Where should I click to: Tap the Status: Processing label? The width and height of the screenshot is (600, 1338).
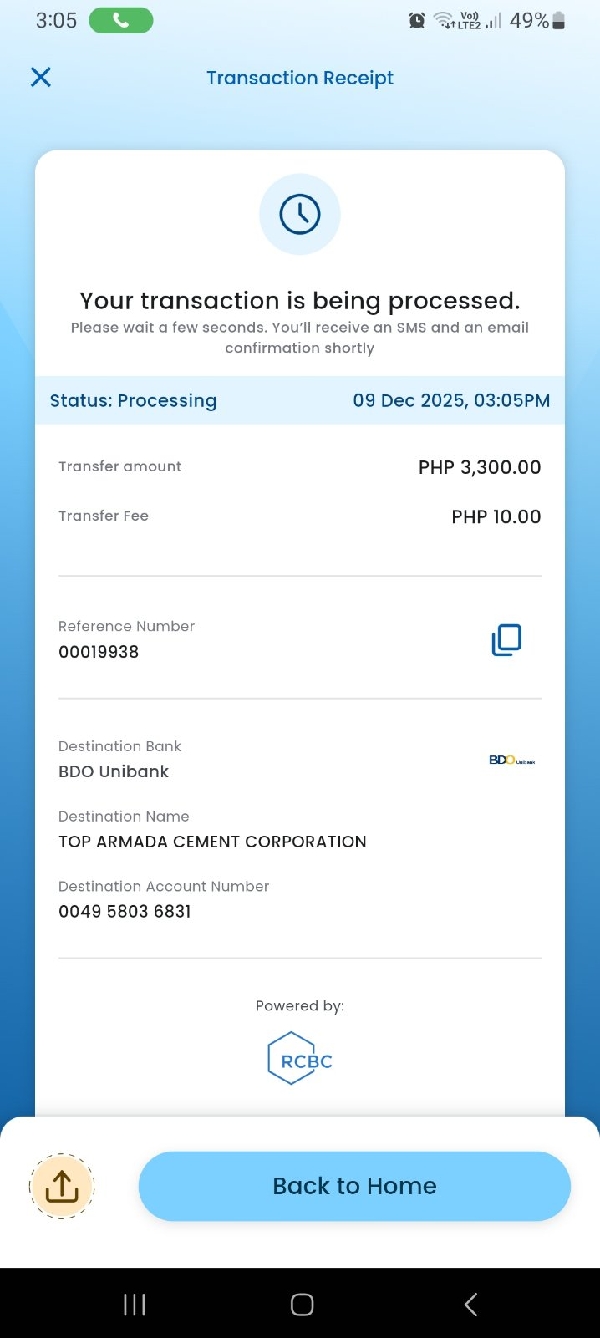pos(133,401)
